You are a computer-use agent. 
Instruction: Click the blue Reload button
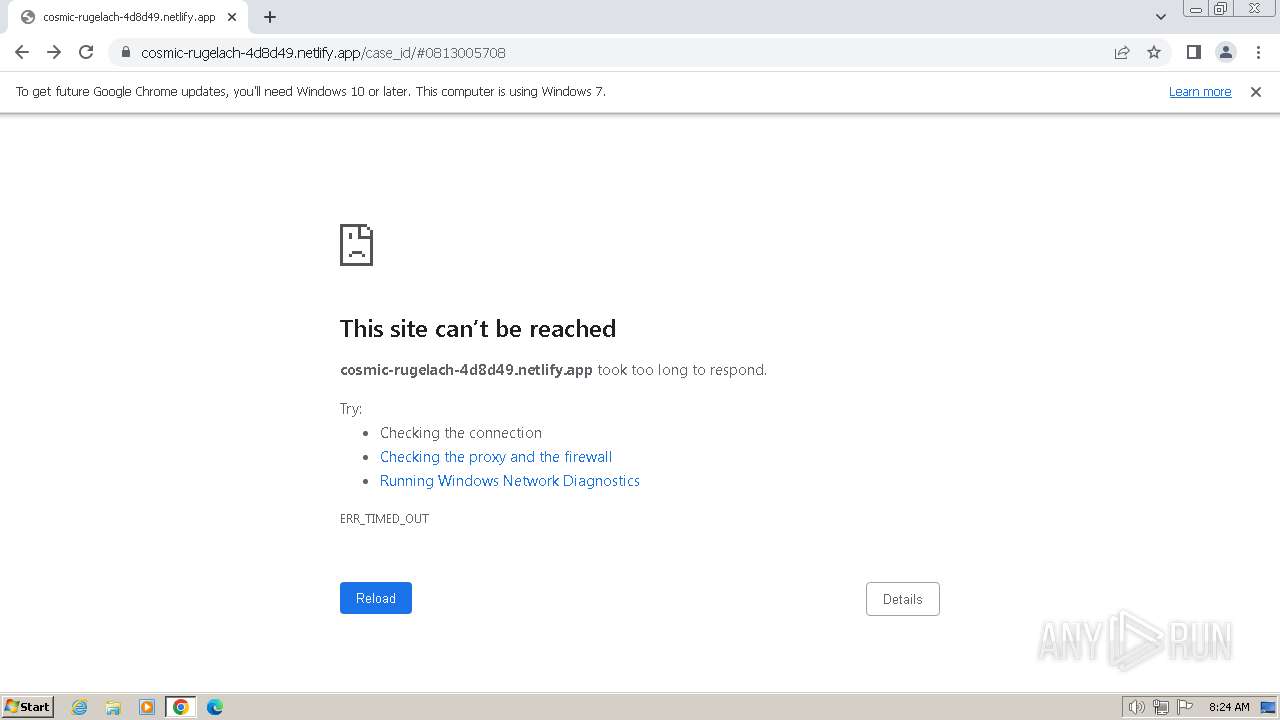point(376,598)
